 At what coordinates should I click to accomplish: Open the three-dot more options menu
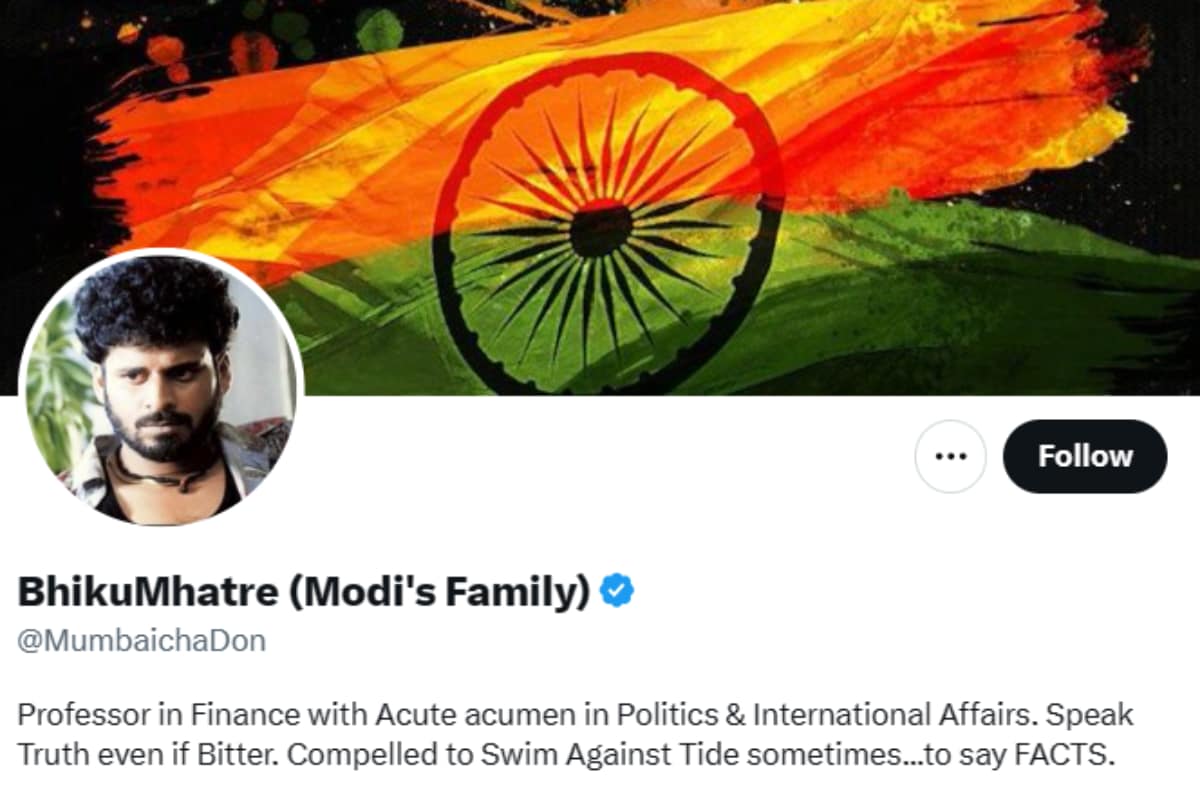(x=950, y=456)
